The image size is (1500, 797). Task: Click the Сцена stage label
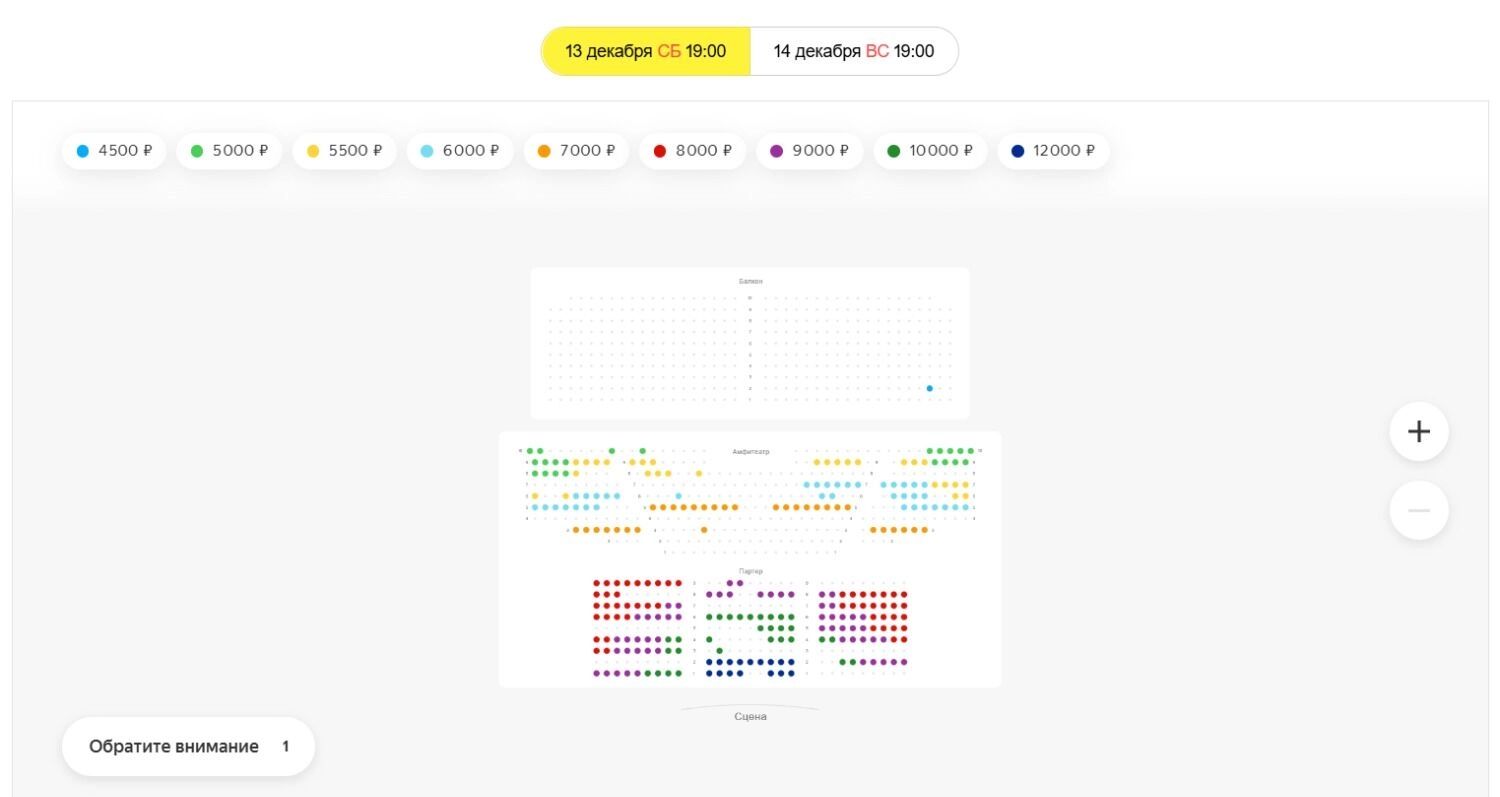[x=750, y=717]
